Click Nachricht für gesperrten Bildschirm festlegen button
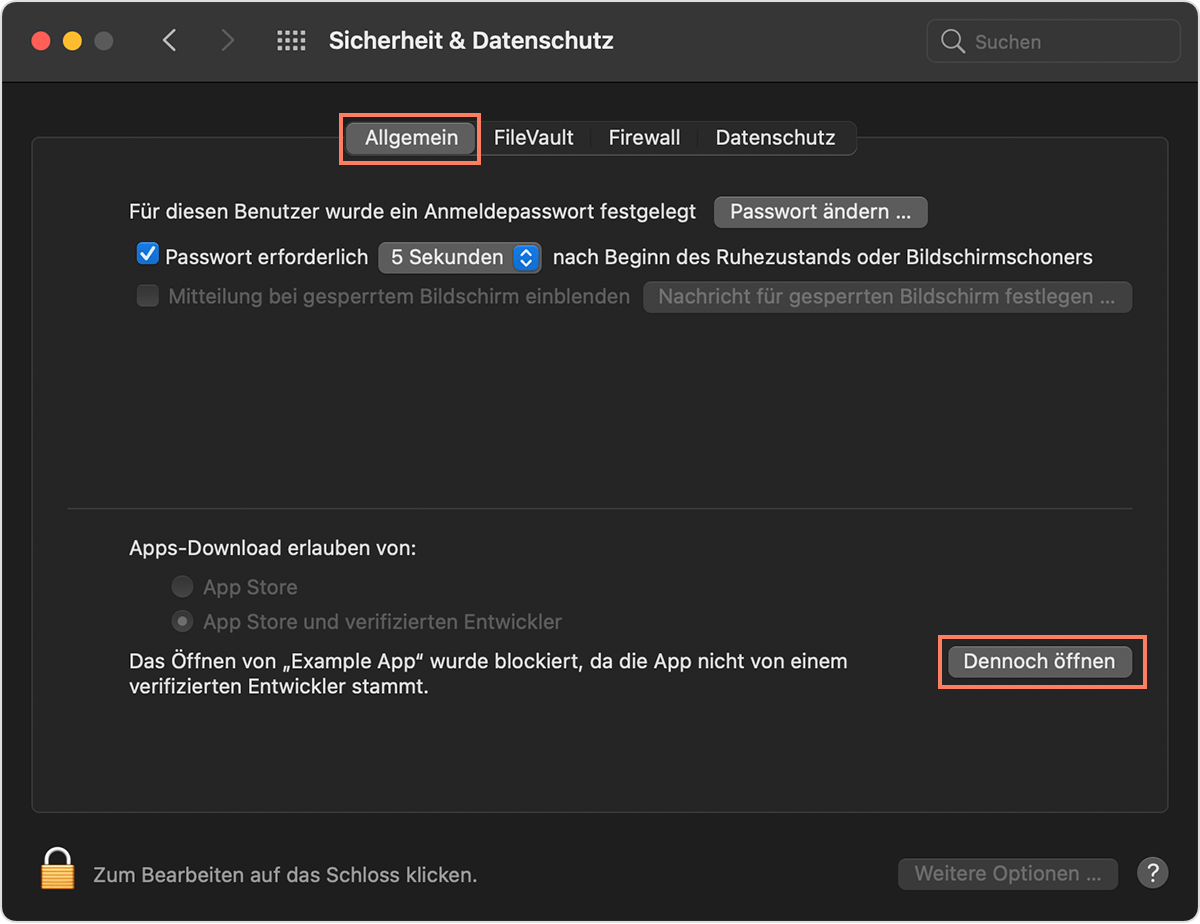Screen dimensions: 1200x924 [x=887, y=297]
